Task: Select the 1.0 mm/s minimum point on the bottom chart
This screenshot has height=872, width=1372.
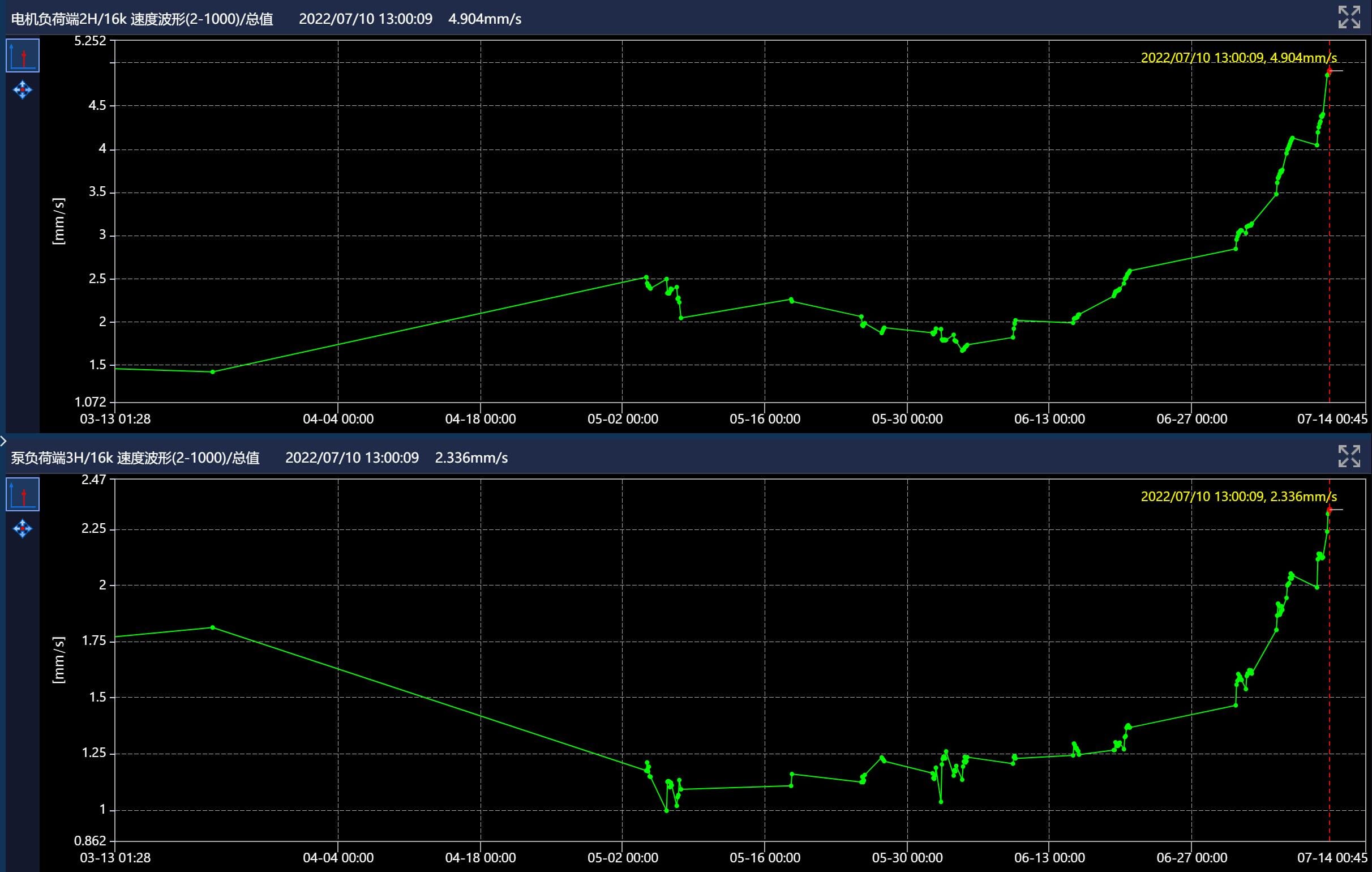Action: click(666, 810)
